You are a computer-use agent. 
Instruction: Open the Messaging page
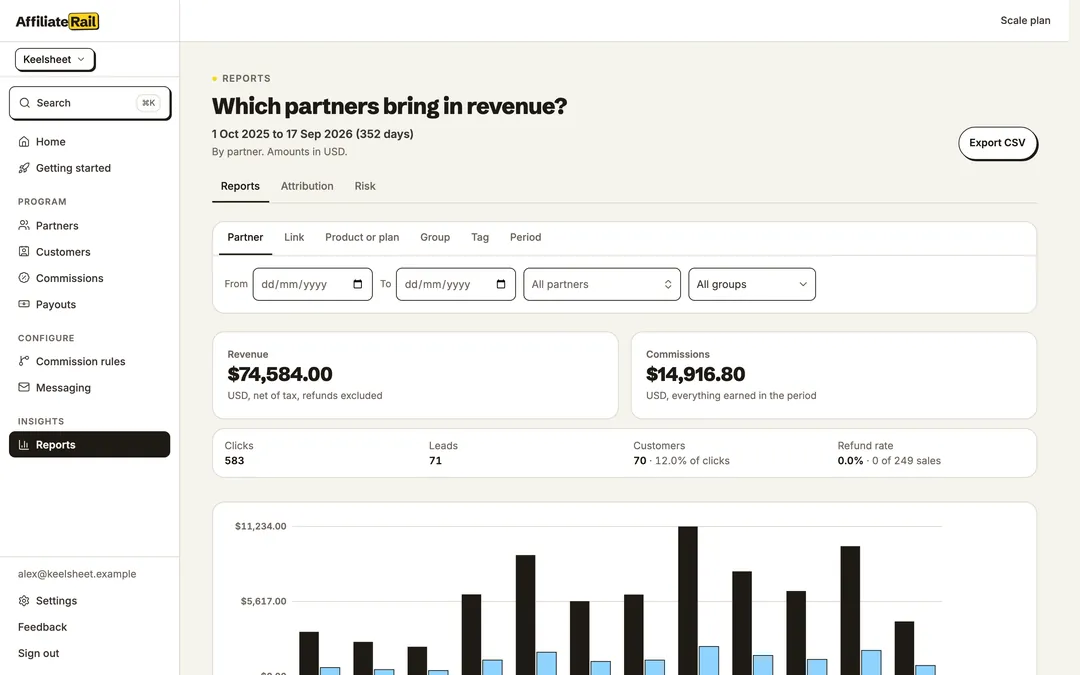click(90, 387)
